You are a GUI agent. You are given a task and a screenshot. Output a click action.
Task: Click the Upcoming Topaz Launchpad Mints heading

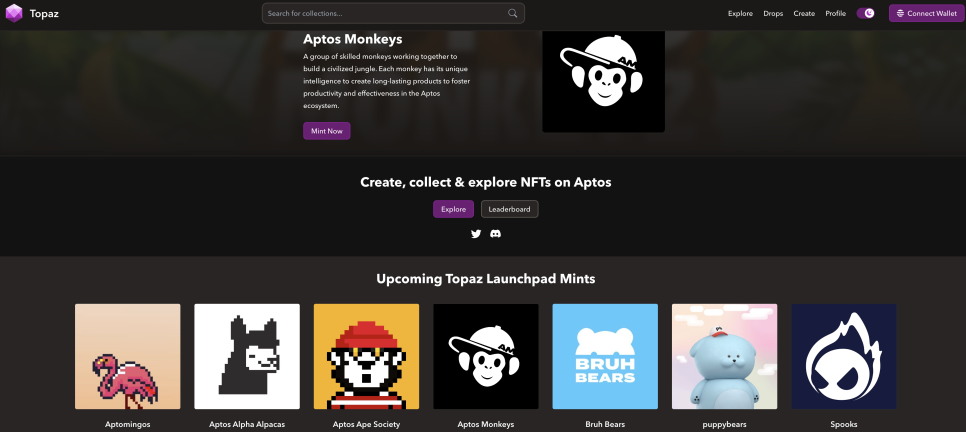(x=485, y=279)
